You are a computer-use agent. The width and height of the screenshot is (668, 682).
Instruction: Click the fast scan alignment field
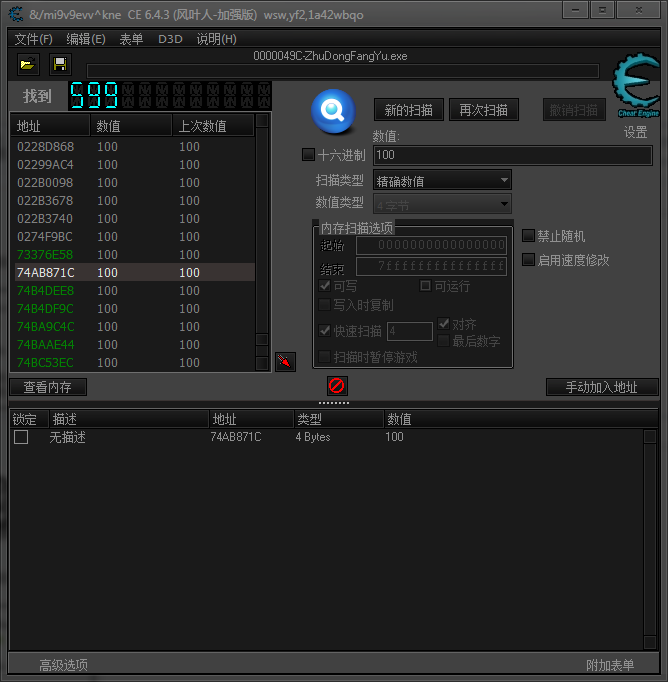[x=410, y=331]
